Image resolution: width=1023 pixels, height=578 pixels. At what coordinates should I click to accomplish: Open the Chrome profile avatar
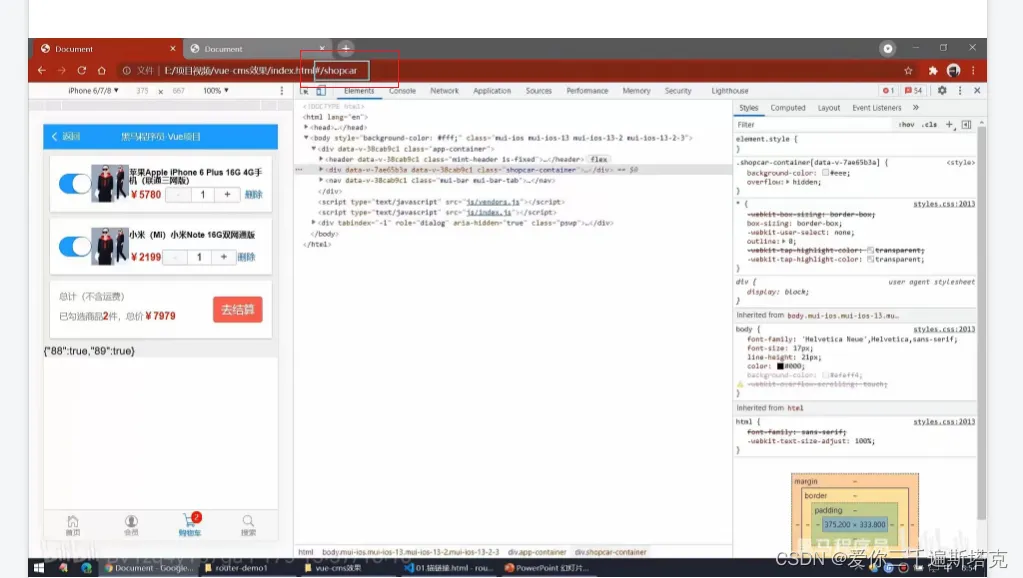[953, 70]
